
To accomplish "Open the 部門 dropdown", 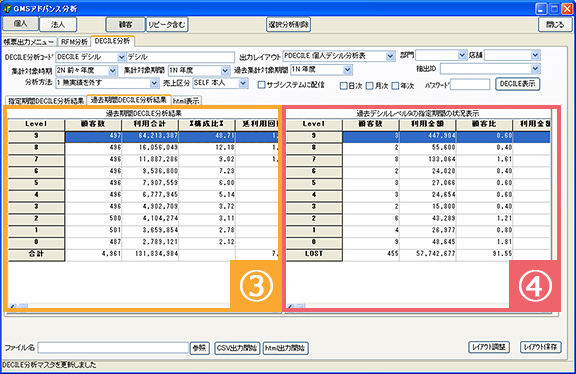I will click(462, 55).
